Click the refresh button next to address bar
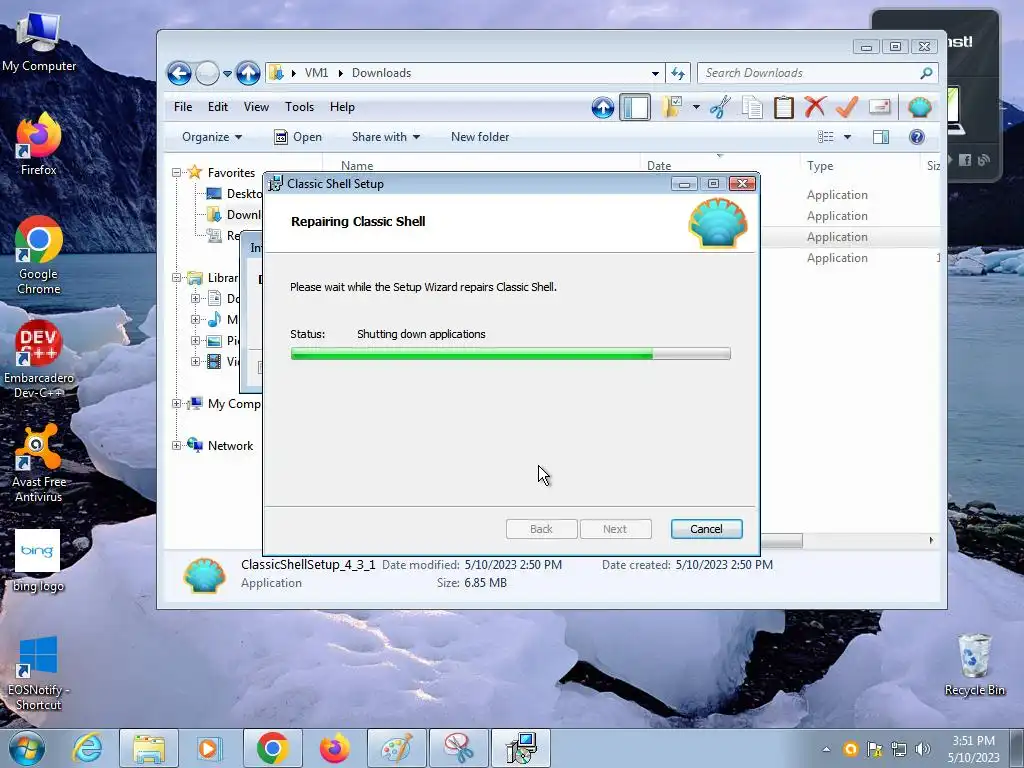The image size is (1024, 768). (678, 74)
